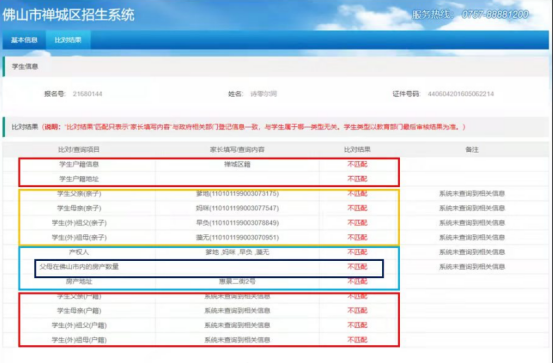The height and width of the screenshot is (363, 554).
Task: Click the remark in the 学生母亲(亲子) row
Action: click(472, 208)
